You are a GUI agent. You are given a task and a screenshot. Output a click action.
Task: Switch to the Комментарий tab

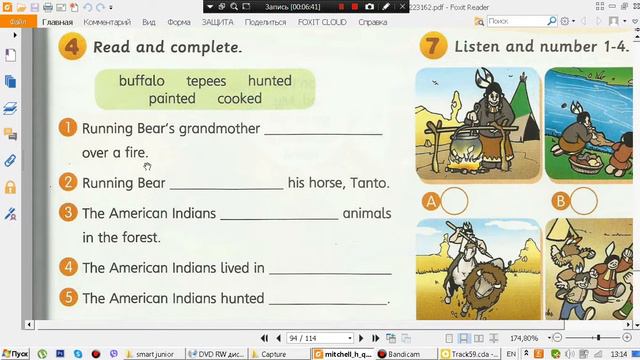click(x=107, y=22)
